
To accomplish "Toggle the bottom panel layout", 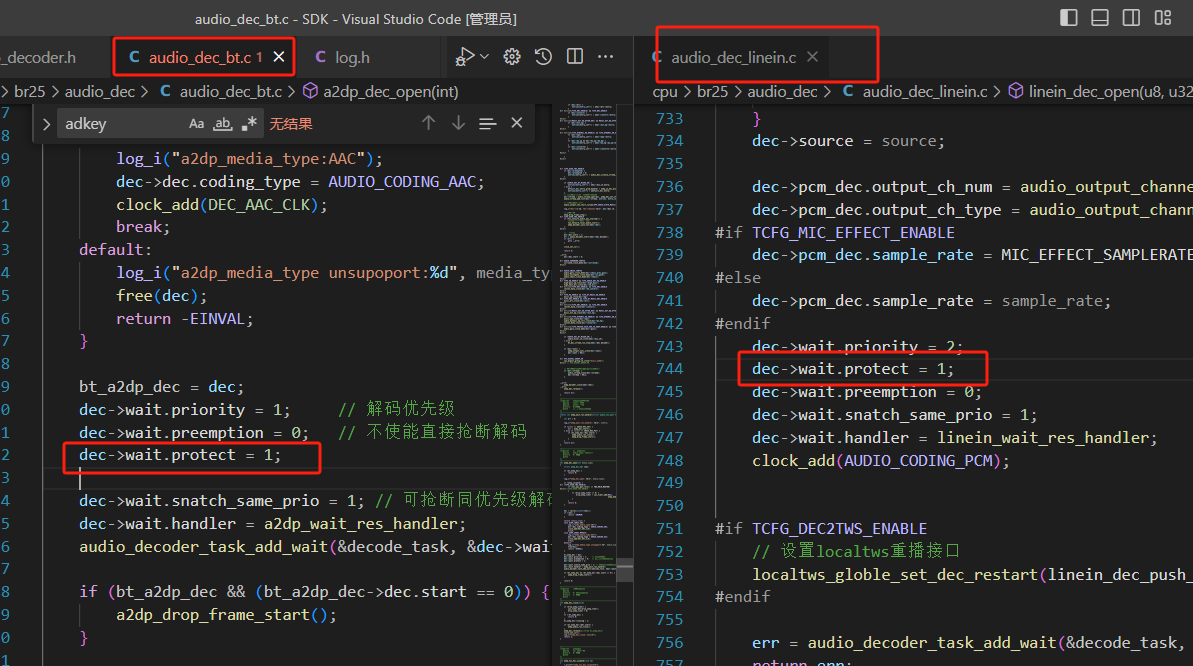I will pyautogui.click(x=1100, y=18).
